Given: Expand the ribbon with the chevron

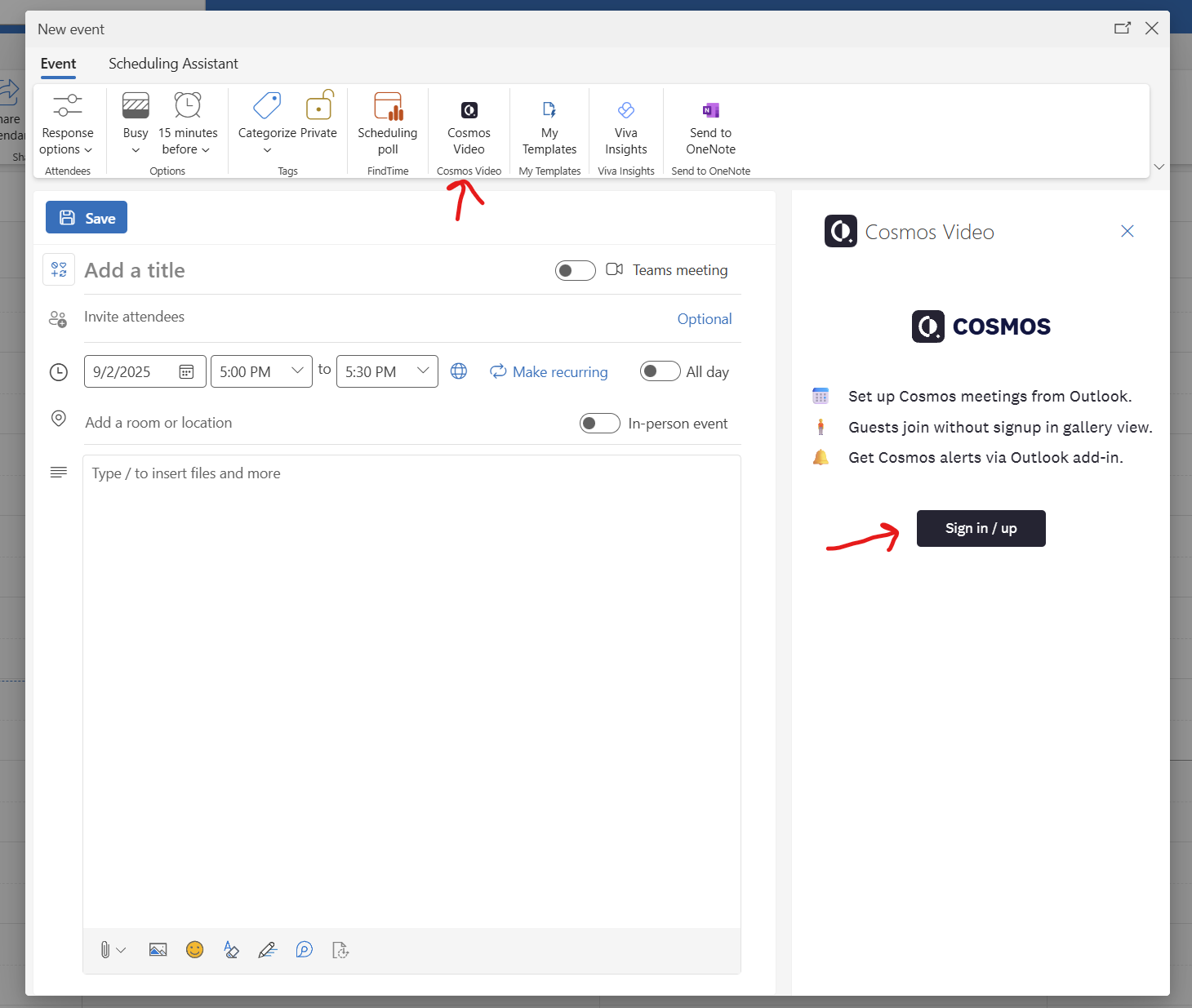Looking at the screenshot, I should point(1159,167).
